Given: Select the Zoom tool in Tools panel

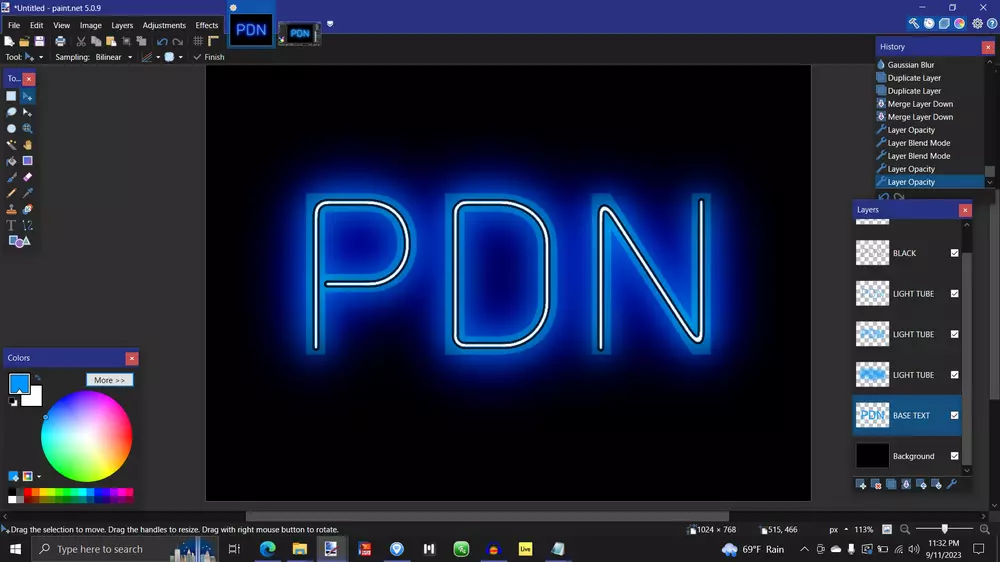Looking at the screenshot, I should tap(27, 128).
